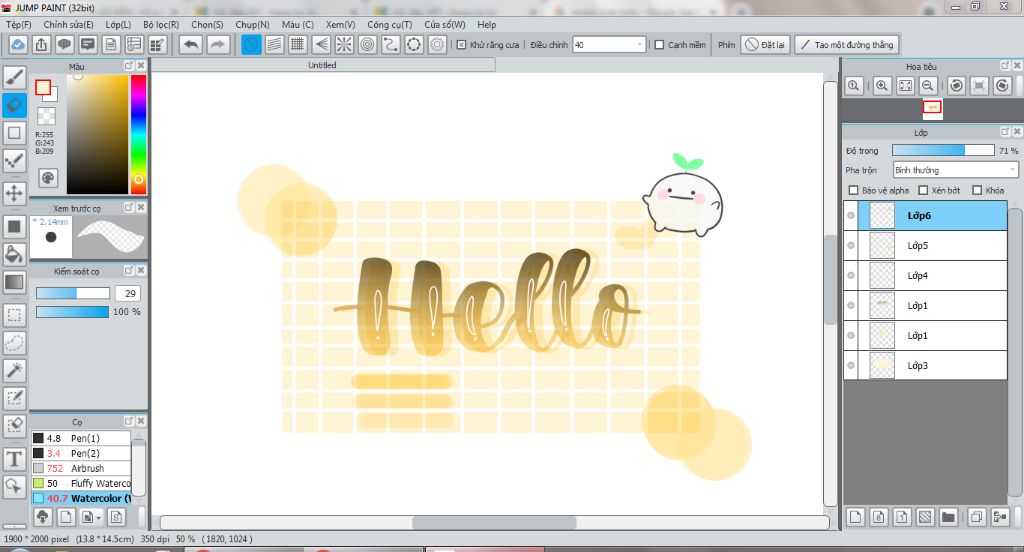Select layer Lớp5
This screenshot has width=1024, height=552.
point(925,246)
